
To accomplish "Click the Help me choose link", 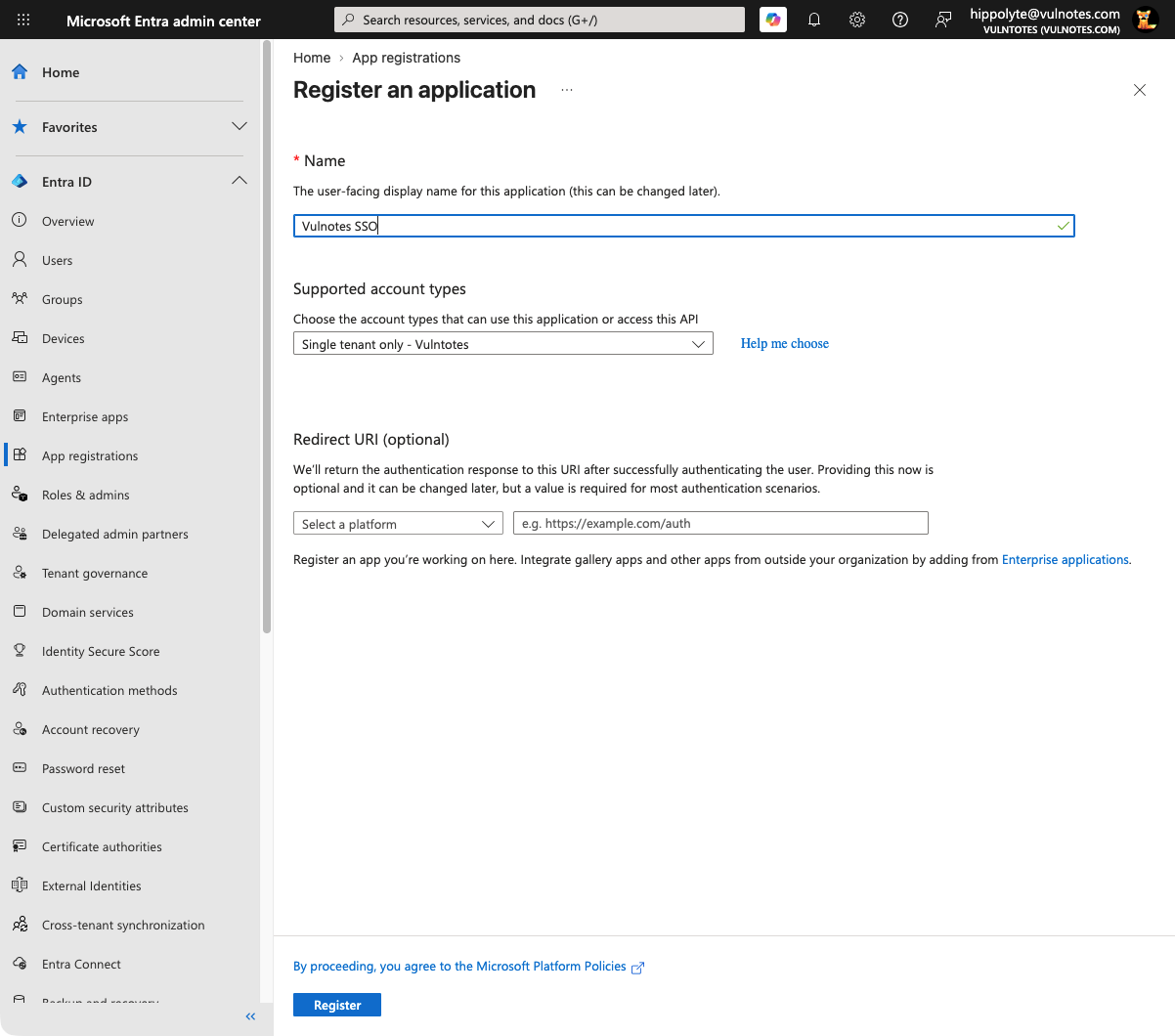I will pyautogui.click(x=785, y=343).
